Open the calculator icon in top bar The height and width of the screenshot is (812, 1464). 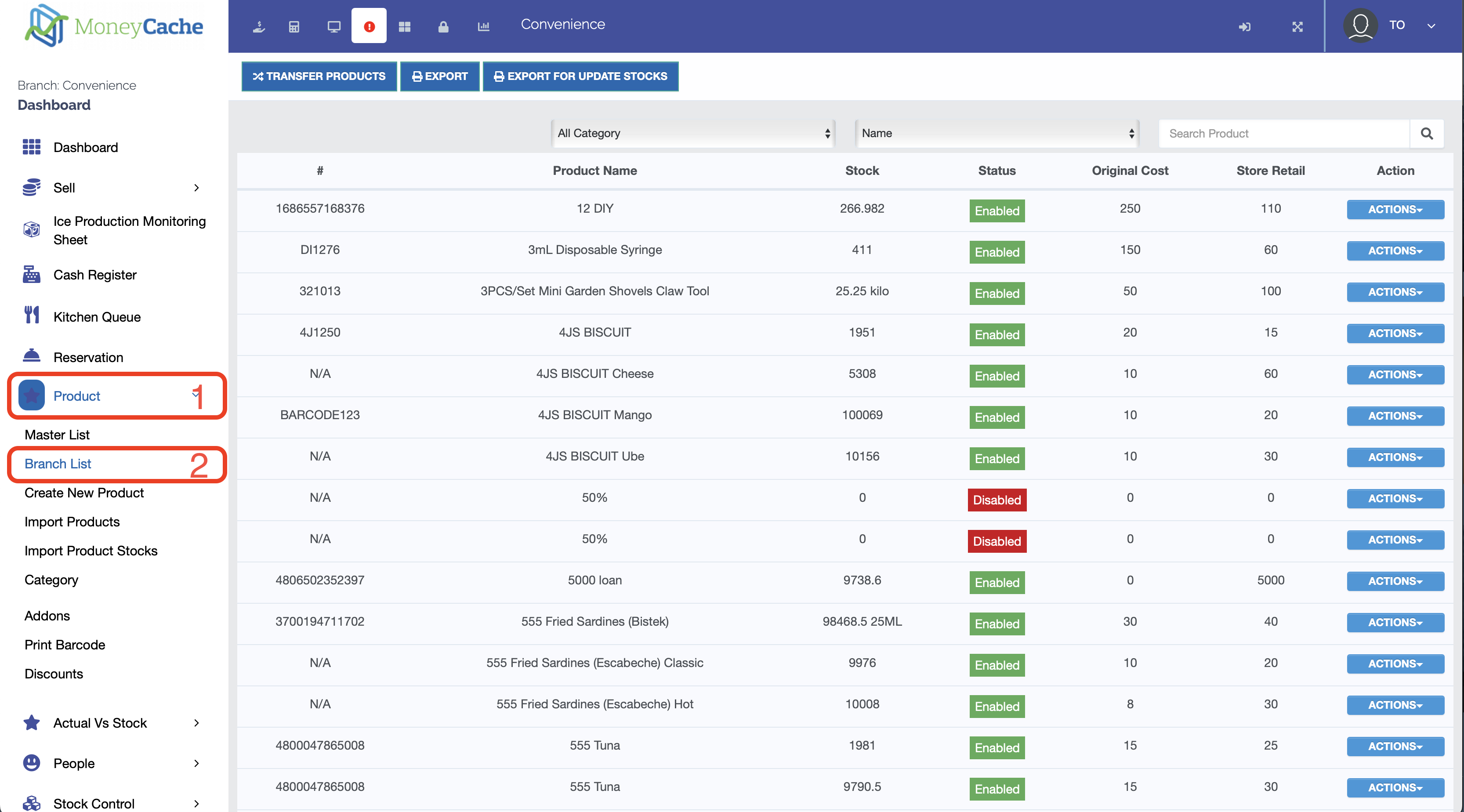[294, 26]
